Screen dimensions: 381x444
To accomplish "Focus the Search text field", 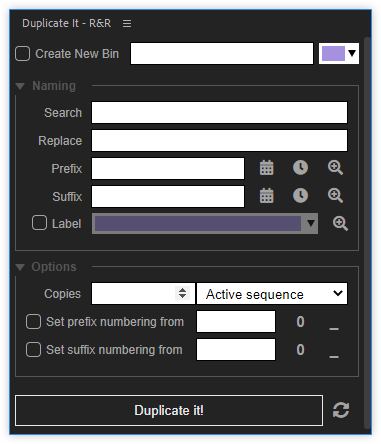I will pyautogui.click(x=219, y=113).
